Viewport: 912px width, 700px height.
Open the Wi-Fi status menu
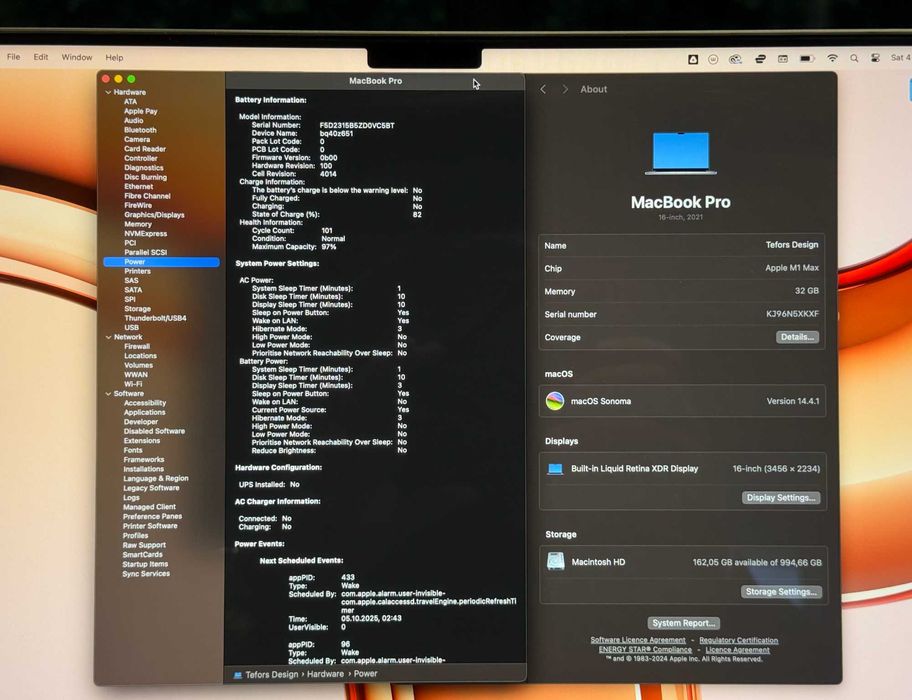pyautogui.click(x=832, y=58)
